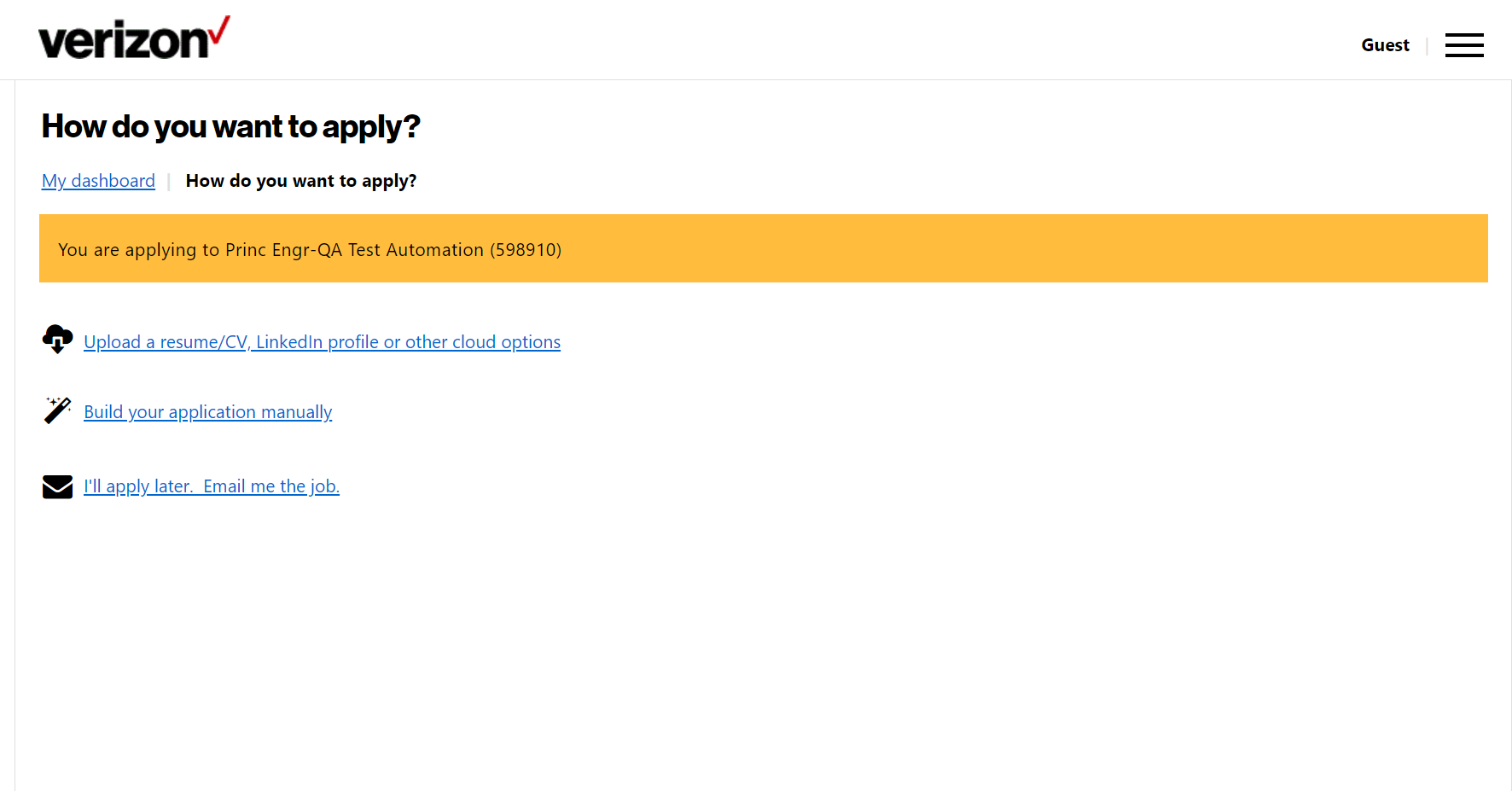This screenshot has height=791, width=1512.
Task: Click the How do you want to apply? heading
Action: pyautogui.click(x=231, y=126)
